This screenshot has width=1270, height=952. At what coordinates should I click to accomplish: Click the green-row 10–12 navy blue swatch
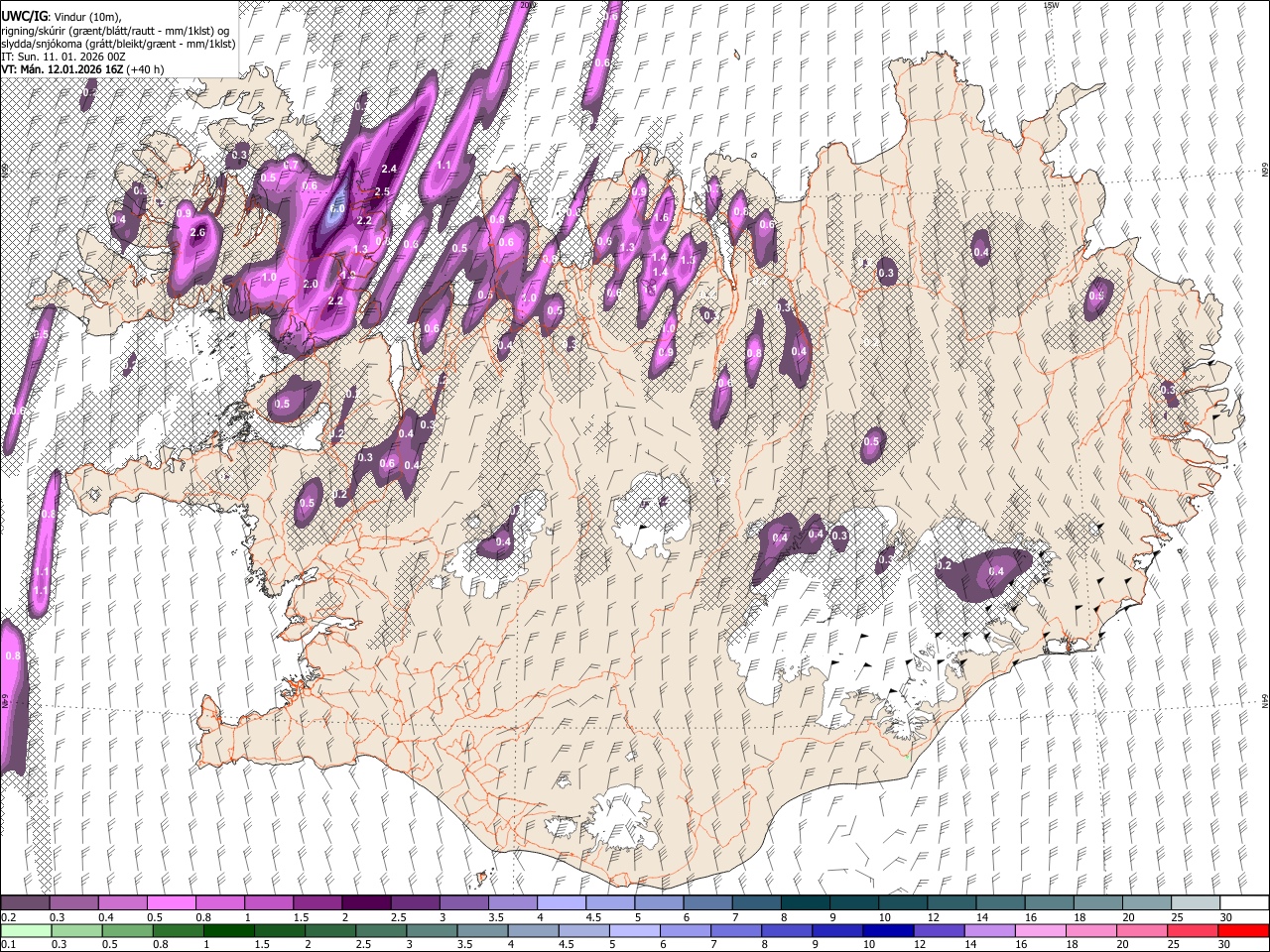pyautogui.click(x=887, y=931)
